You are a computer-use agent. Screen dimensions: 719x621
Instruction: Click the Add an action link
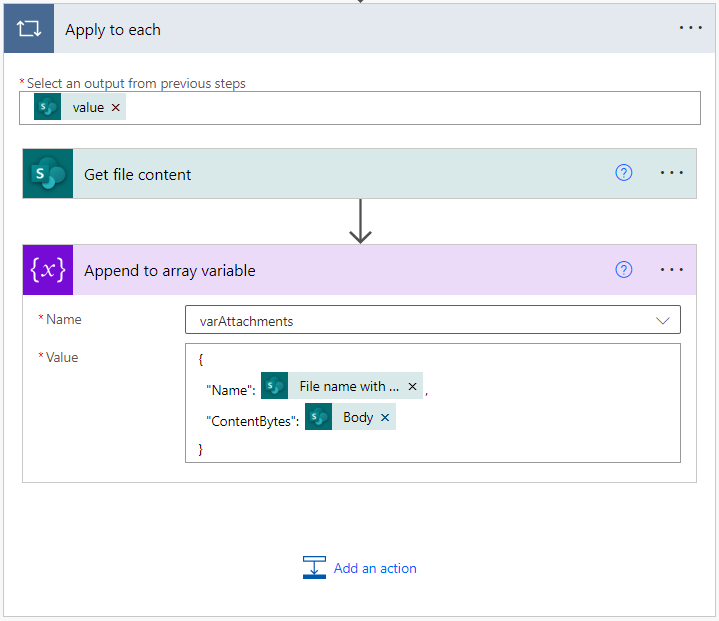tap(375, 568)
